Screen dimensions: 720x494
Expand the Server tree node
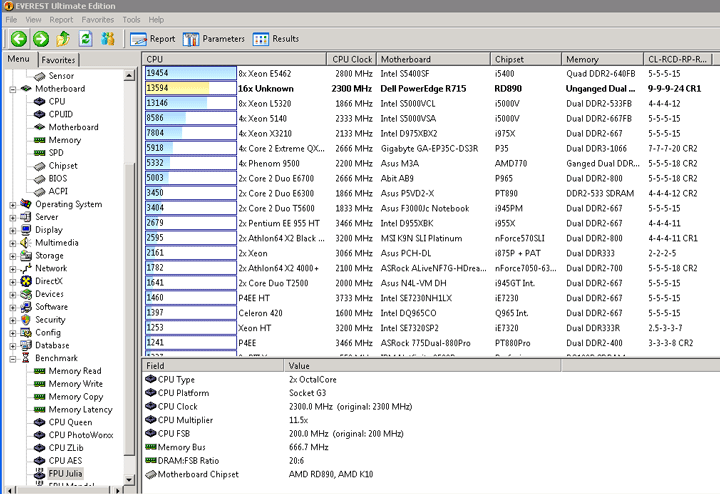pos(13,218)
